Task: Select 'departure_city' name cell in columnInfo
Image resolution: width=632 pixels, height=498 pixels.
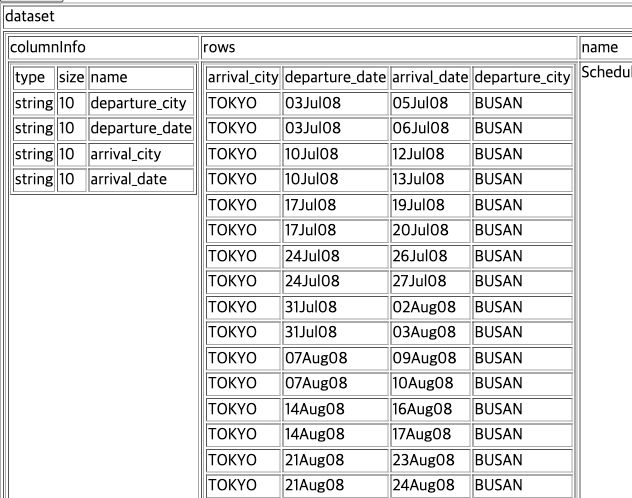Action: tap(141, 104)
